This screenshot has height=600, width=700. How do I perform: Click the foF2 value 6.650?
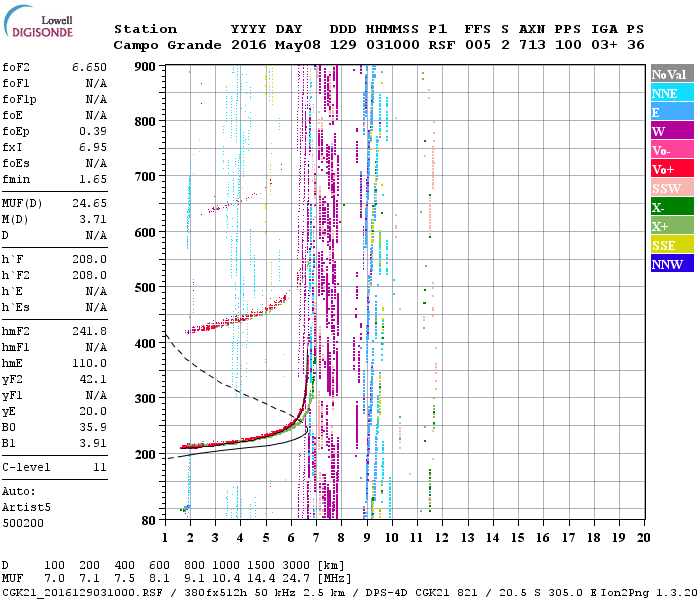89,67
